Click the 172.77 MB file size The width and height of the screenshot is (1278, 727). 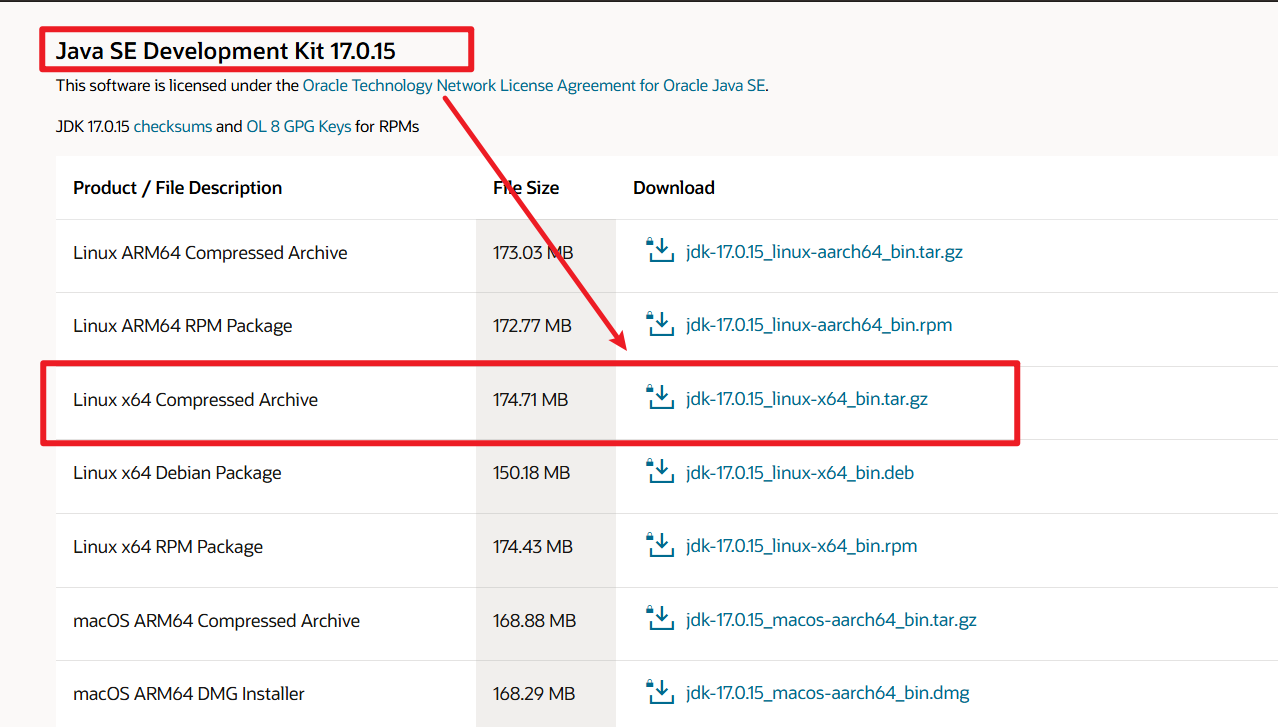532,326
